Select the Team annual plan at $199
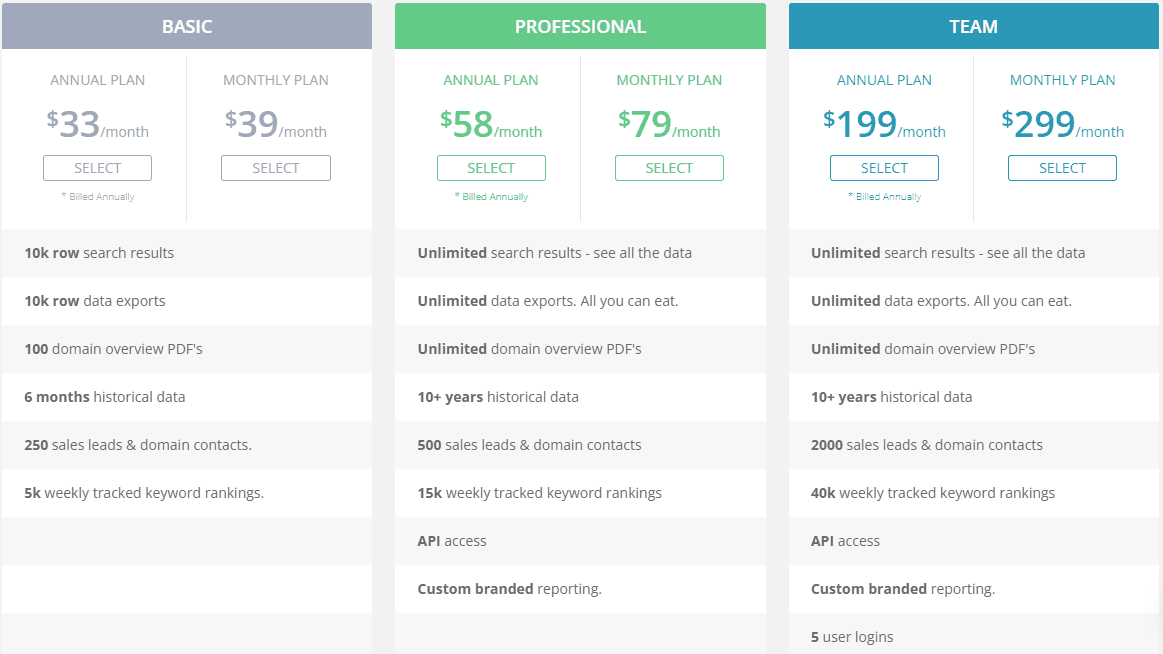 [x=884, y=168]
